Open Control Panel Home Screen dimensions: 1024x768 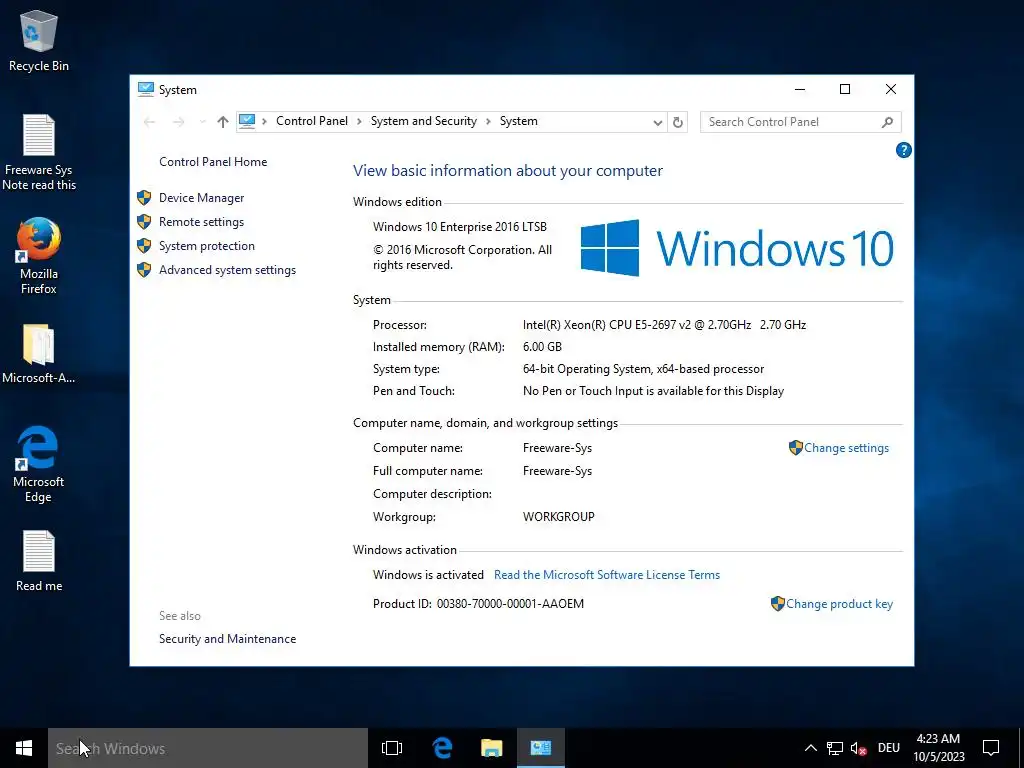(213, 162)
